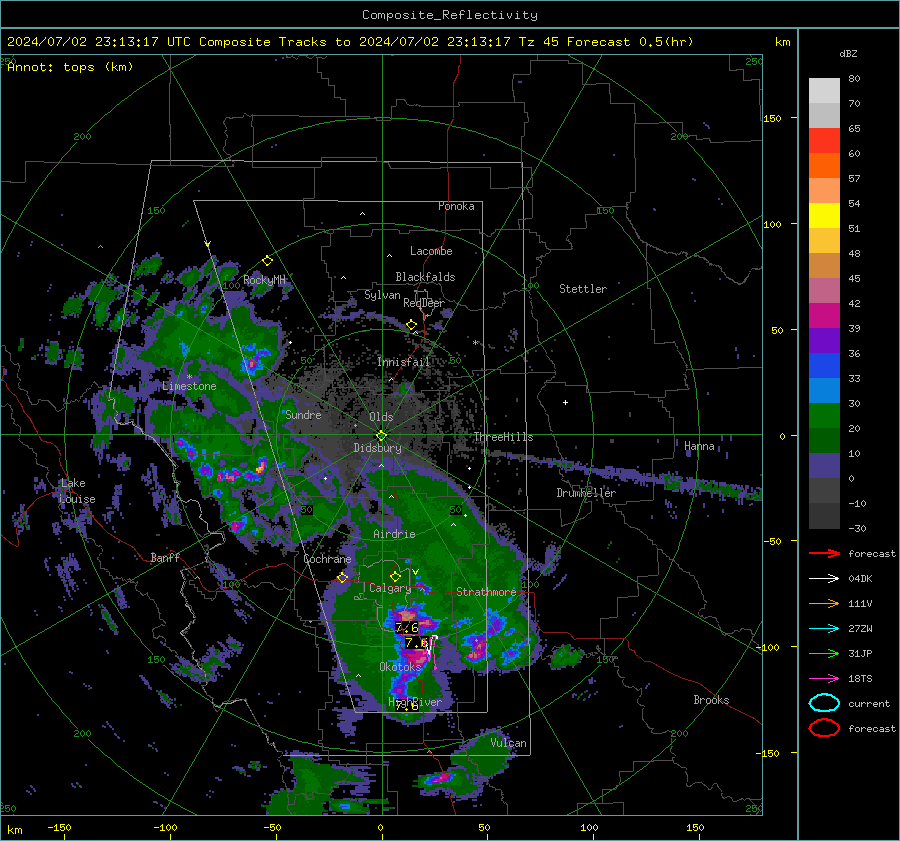Click the magenta 18TS arrow icon
Viewport: 900px width, 841px height.
point(824,679)
